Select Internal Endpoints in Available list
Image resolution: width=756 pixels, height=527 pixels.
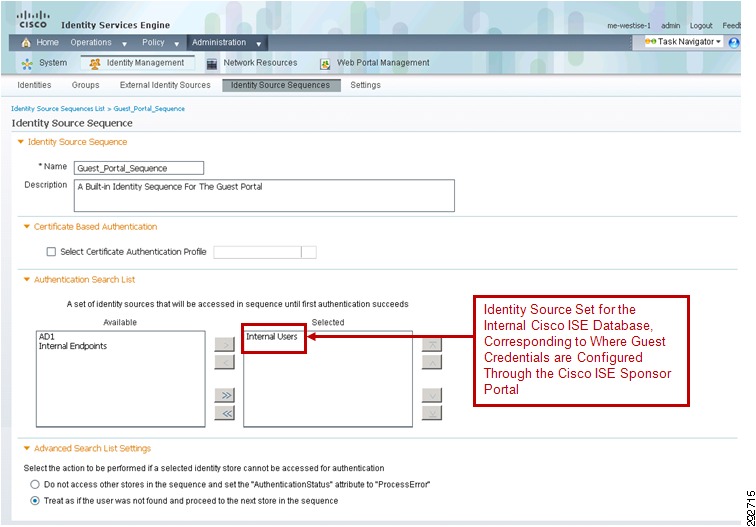(73, 346)
